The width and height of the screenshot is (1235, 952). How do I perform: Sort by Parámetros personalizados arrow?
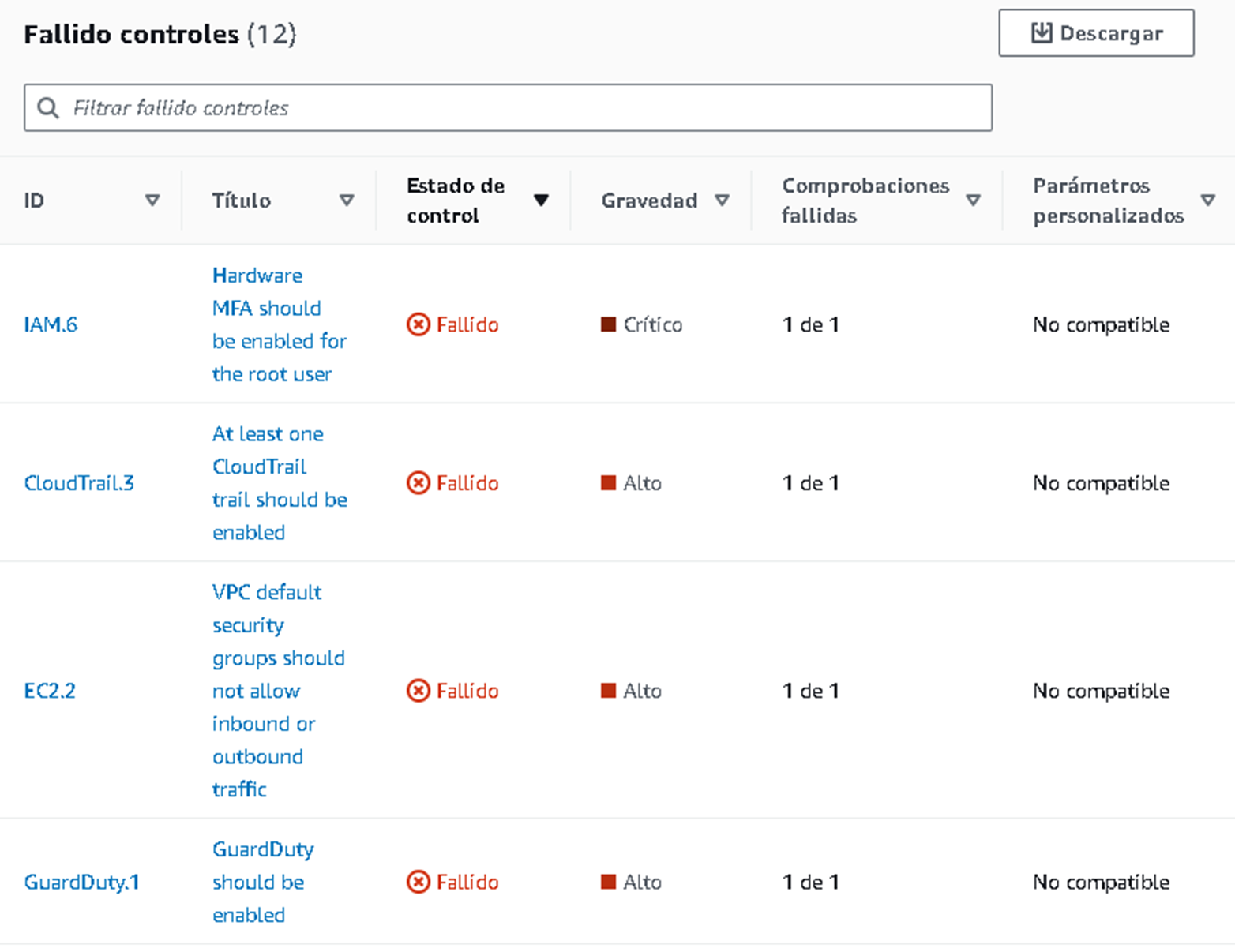pyautogui.click(x=1207, y=201)
